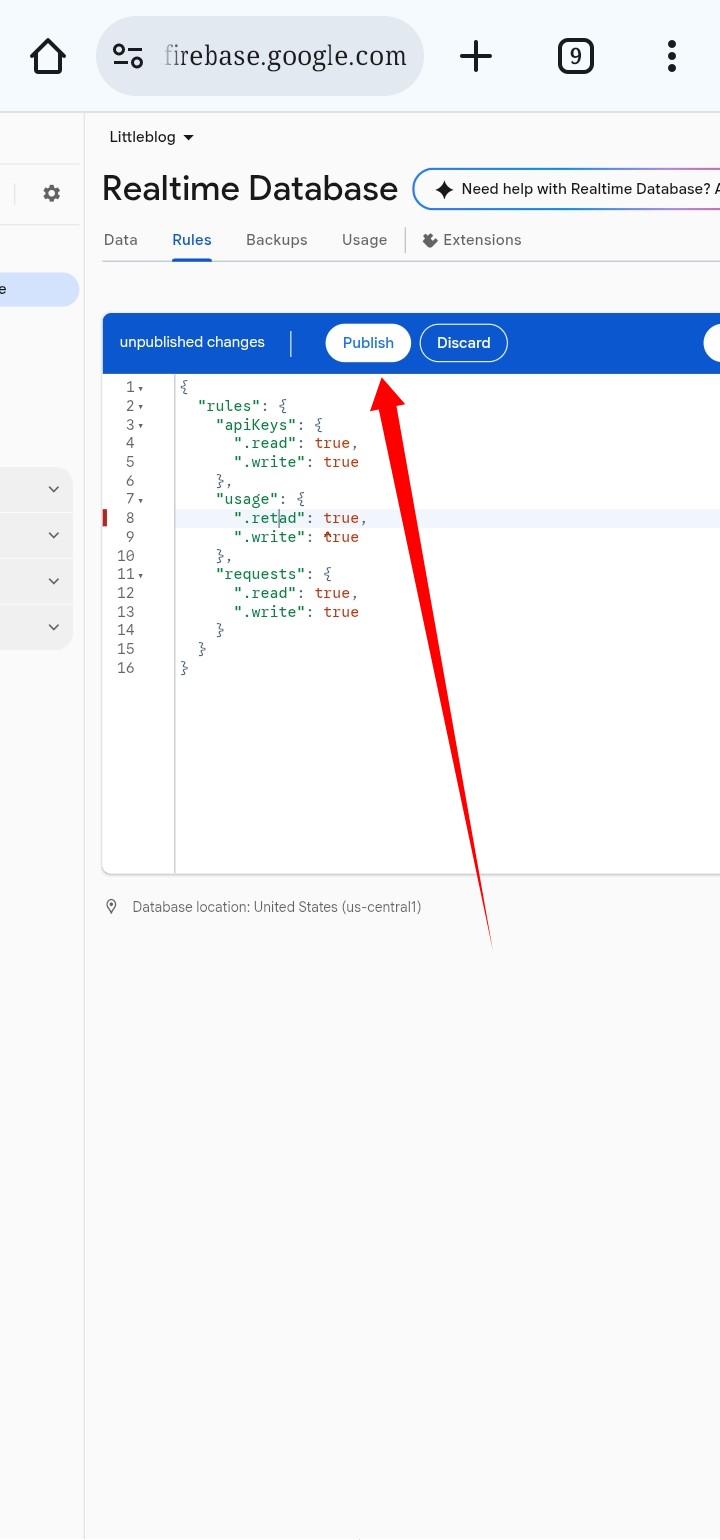Open site settings icon in address bar
Viewport: 720px width, 1540px height.
[x=128, y=56]
